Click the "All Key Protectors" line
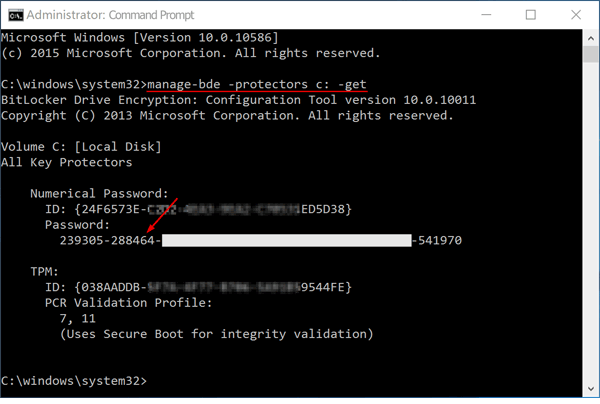This screenshot has width=600, height=404. [x=67, y=162]
